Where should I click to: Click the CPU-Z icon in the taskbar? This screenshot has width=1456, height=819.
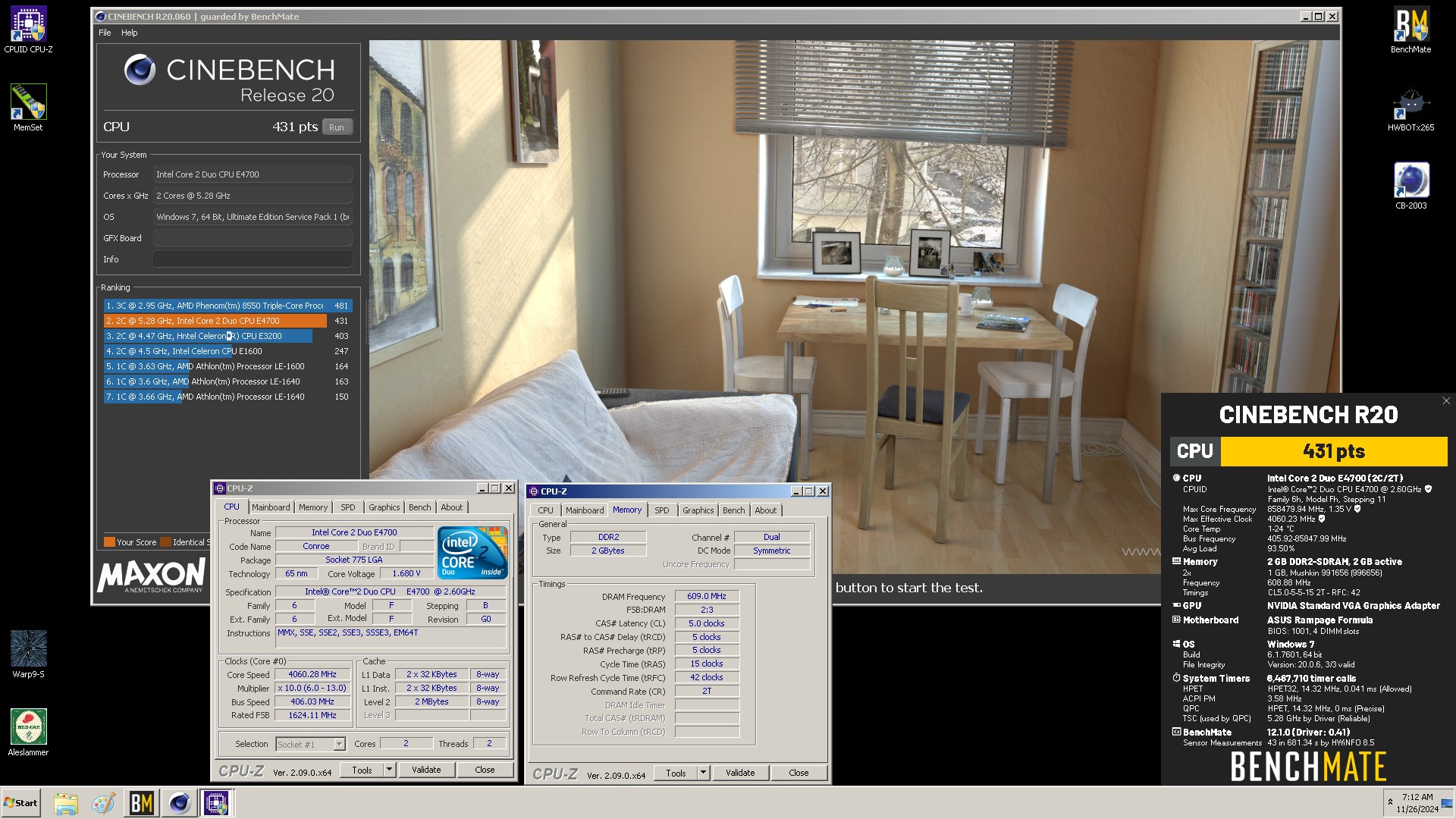[x=216, y=802]
